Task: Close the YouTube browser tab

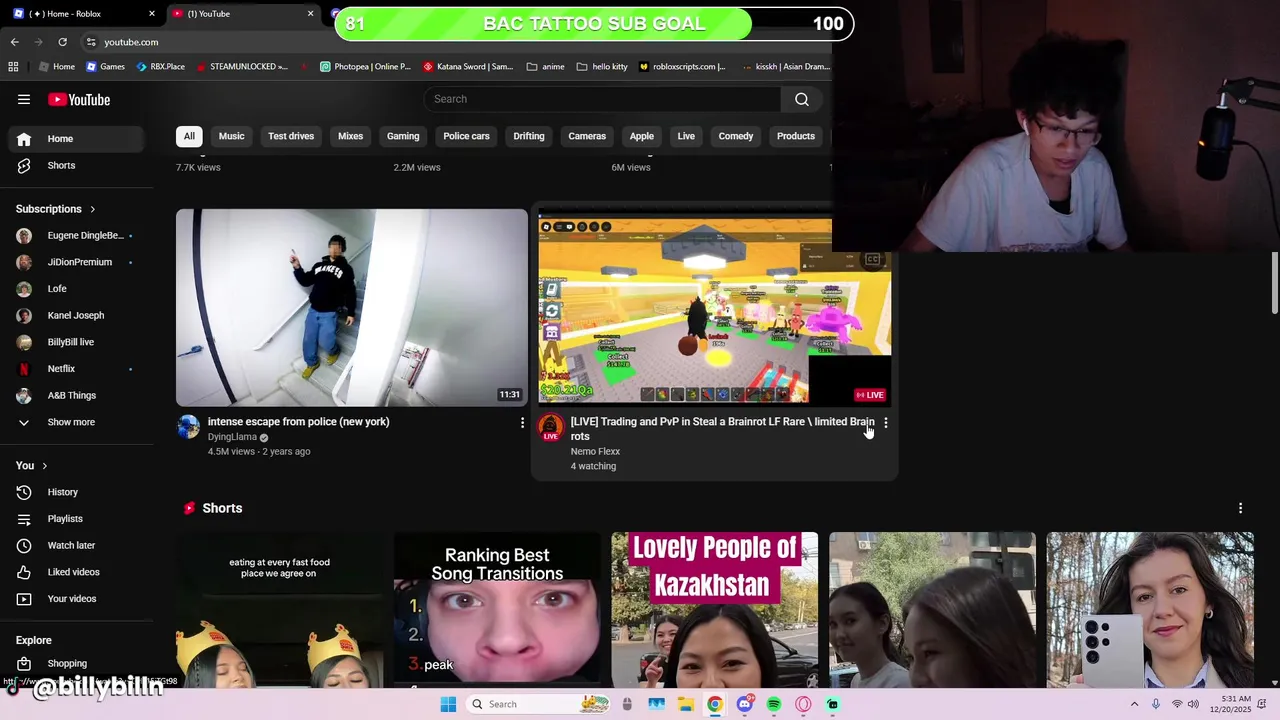Action: 311,14
